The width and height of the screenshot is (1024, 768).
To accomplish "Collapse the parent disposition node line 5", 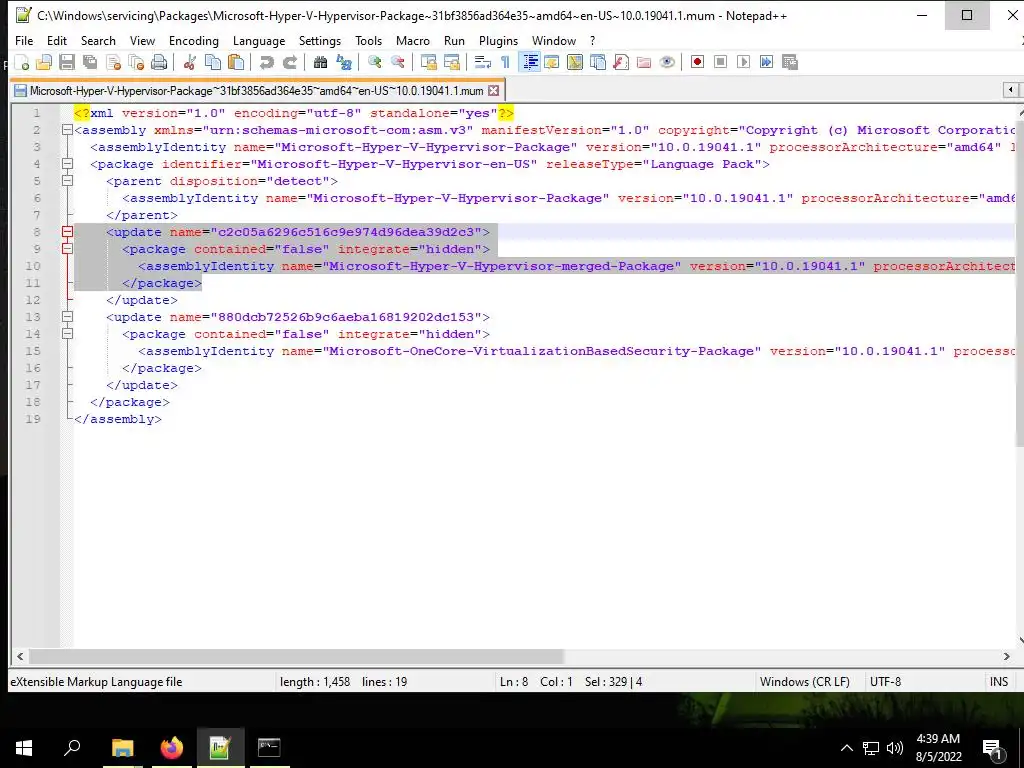I will tap(67, 181).
